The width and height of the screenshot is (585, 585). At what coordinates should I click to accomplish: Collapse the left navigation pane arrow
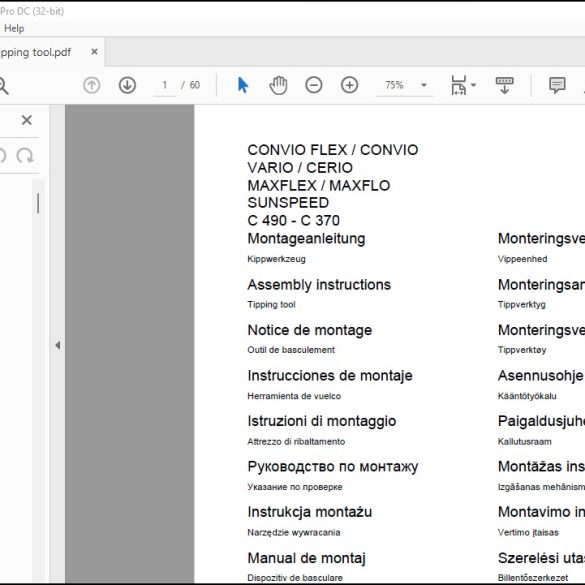click(x=58, y=345)
